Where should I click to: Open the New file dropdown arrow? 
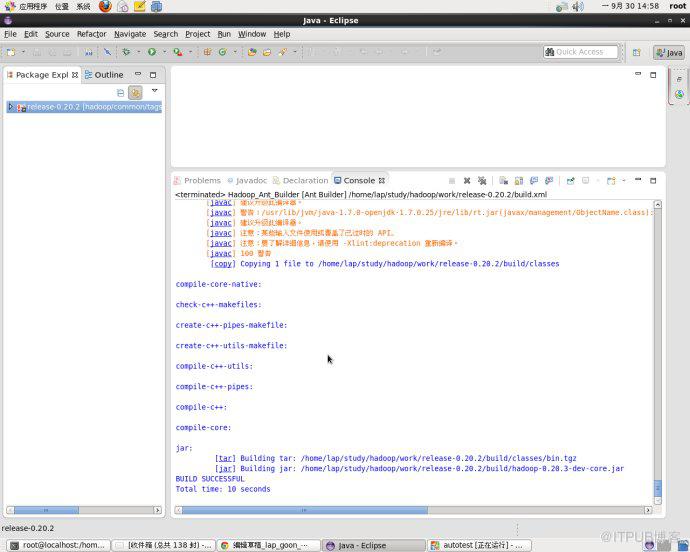click(23, 52)
